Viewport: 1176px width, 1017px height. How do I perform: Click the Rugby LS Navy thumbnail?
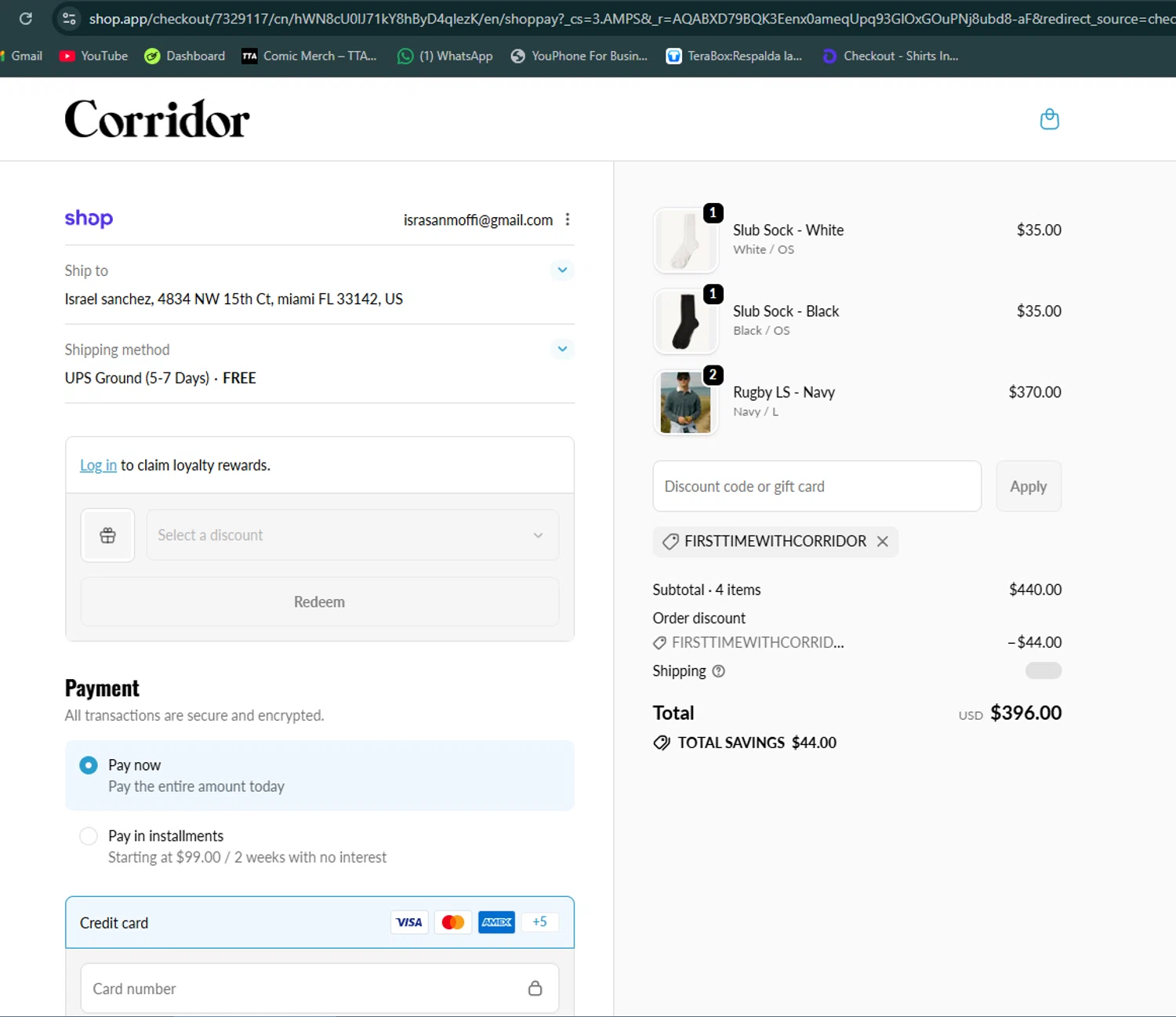[x=686, y=403]
